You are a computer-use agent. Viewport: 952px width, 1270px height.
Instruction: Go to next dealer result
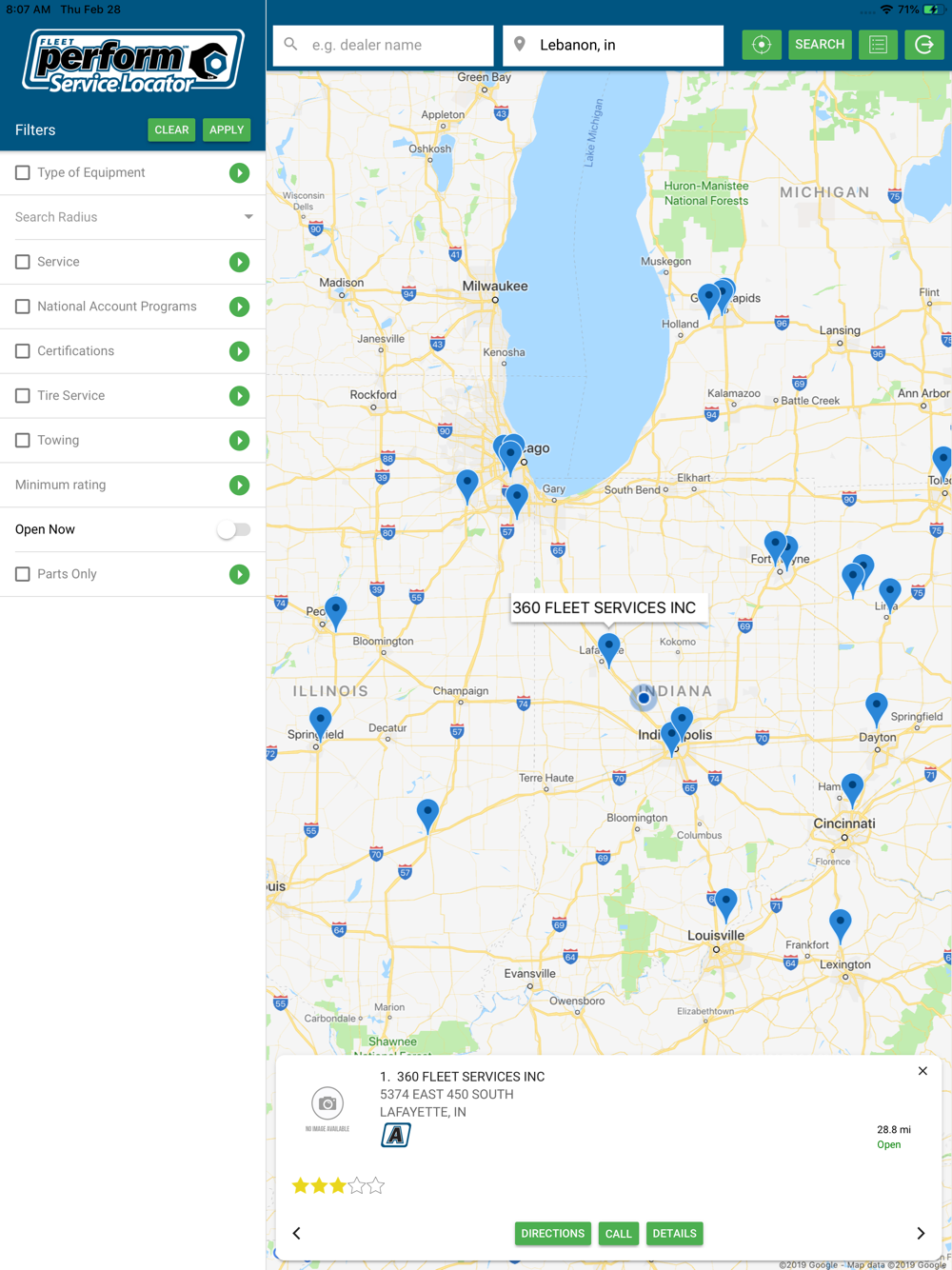921,1233
